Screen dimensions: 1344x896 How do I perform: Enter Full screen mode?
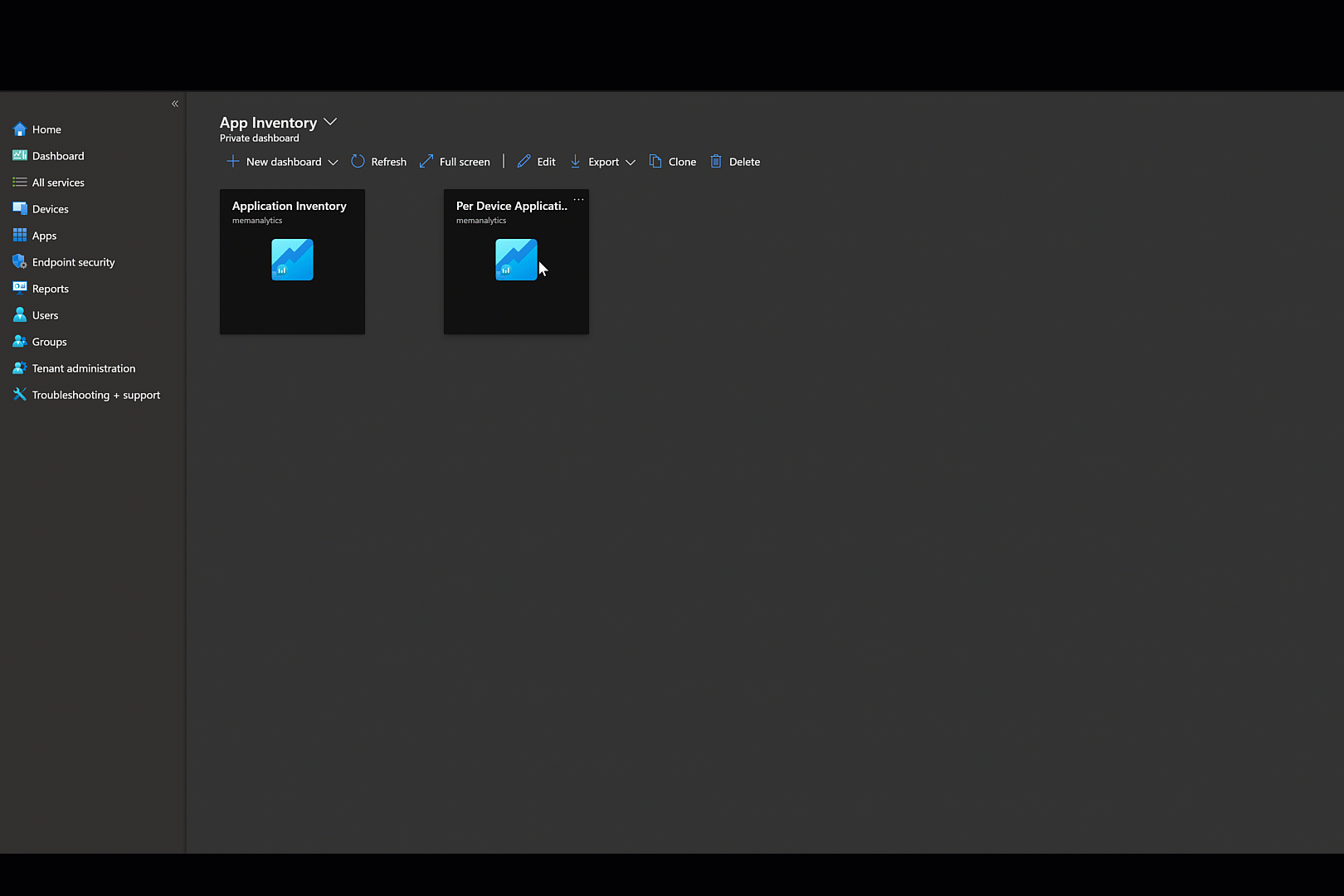point(455,162)
